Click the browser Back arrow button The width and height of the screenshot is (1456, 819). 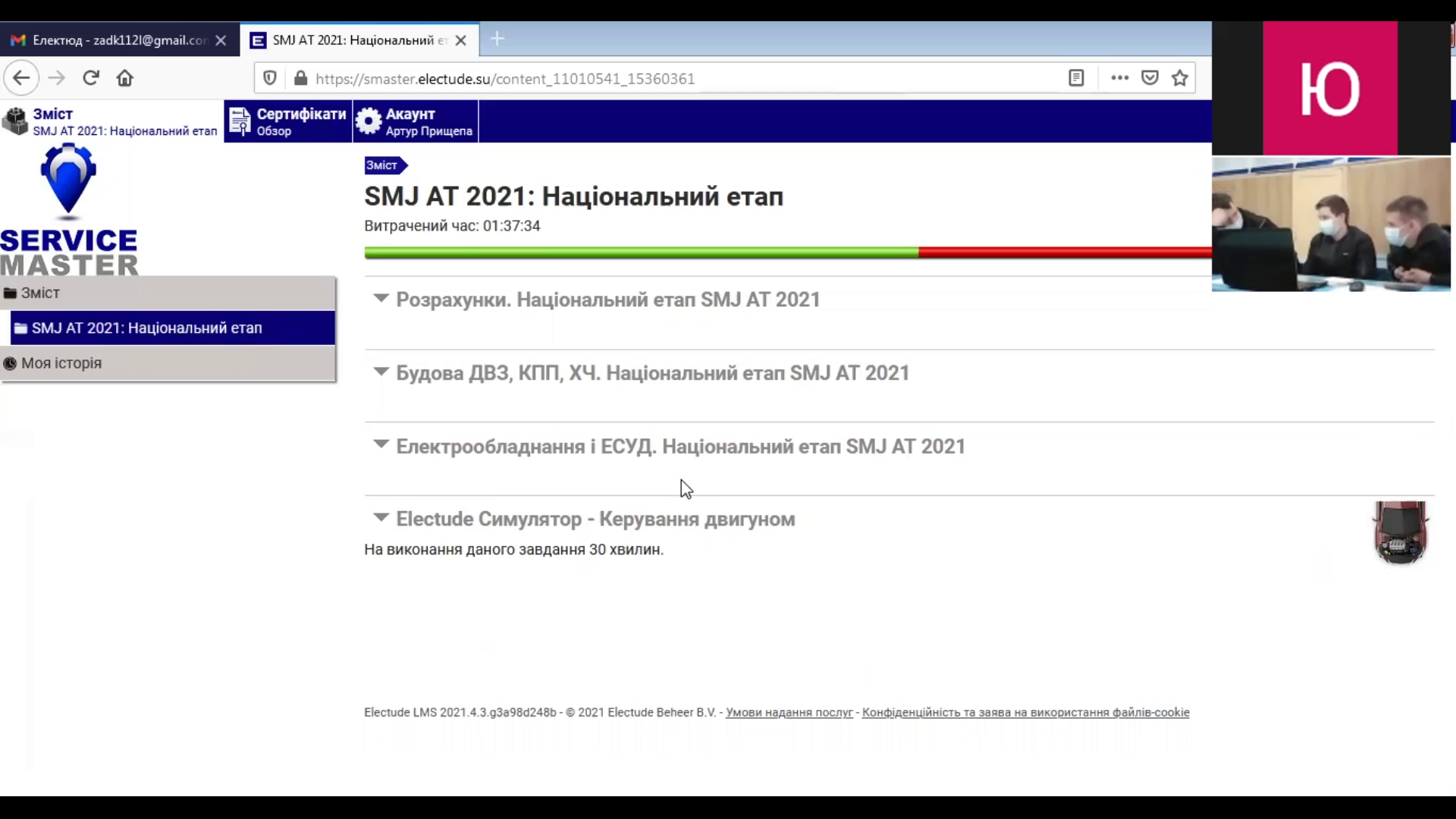pyautogui.click(x=21, y=78)
